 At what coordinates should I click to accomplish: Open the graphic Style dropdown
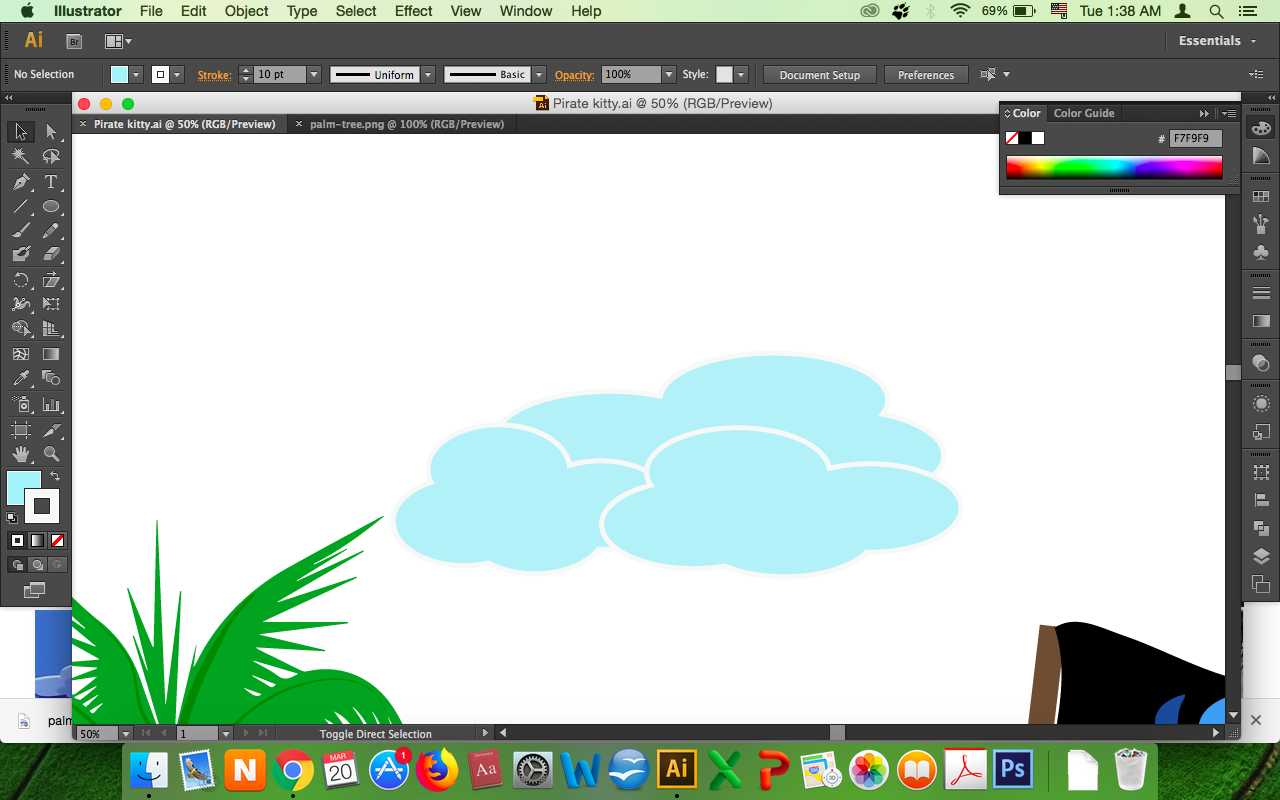point(740,75)
